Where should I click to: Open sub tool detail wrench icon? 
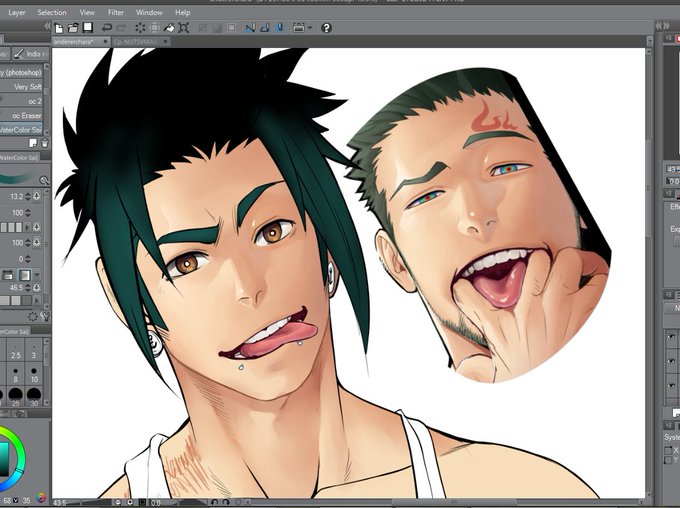tap(45, 317)
